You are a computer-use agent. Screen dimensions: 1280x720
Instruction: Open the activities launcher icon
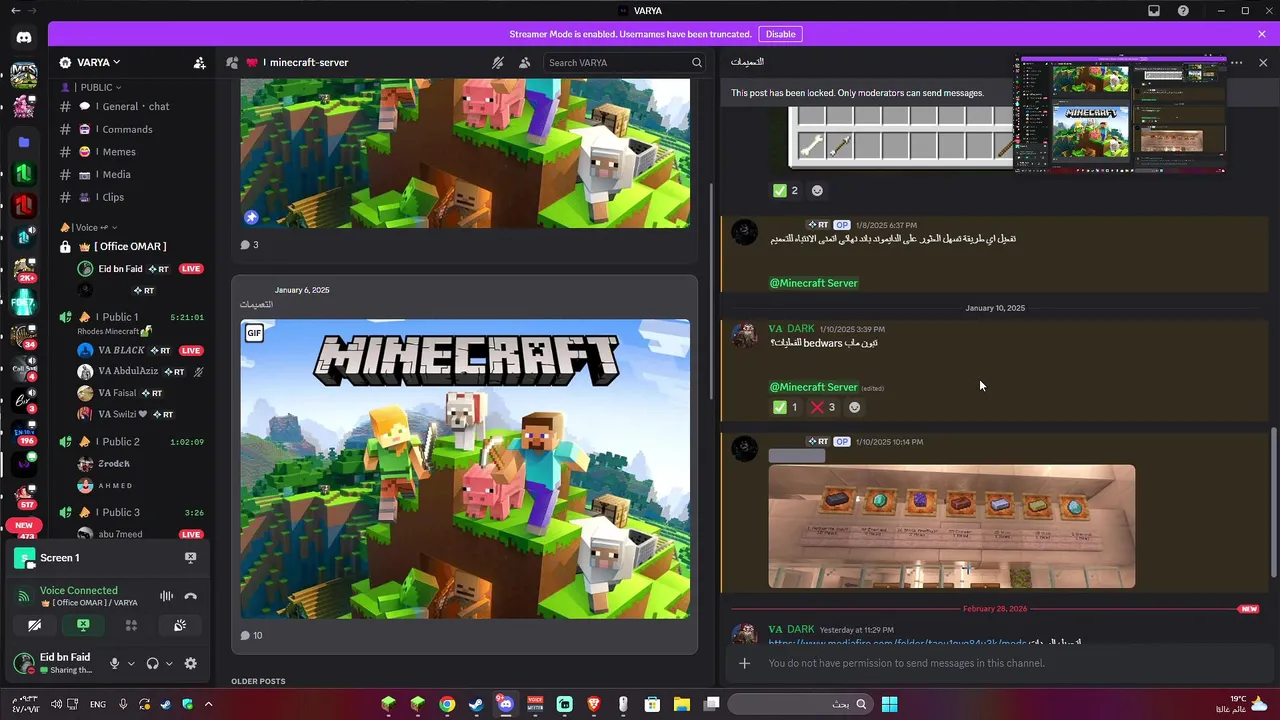coord(131,625)
